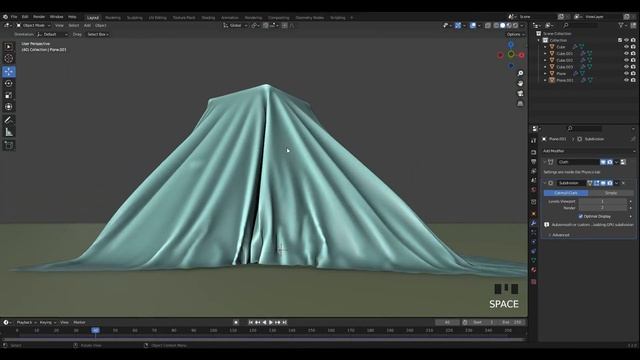Open the Tool properties tab icon
This screenshot has height=360, width=640.
coord(533,140)
